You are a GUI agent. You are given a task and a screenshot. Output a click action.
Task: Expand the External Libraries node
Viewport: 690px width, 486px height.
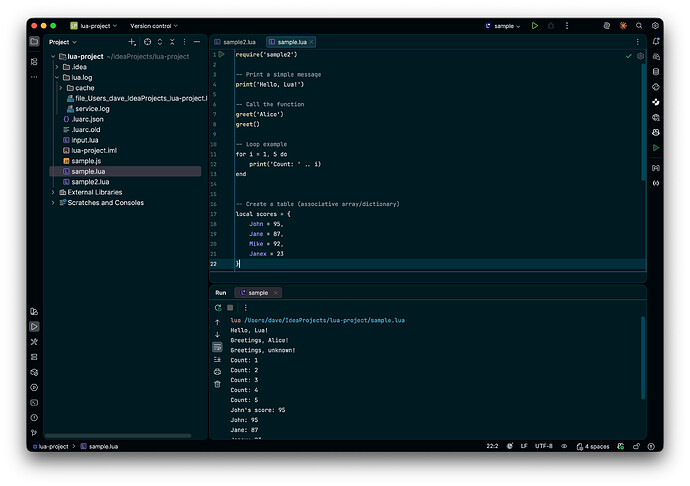[54, 192]
